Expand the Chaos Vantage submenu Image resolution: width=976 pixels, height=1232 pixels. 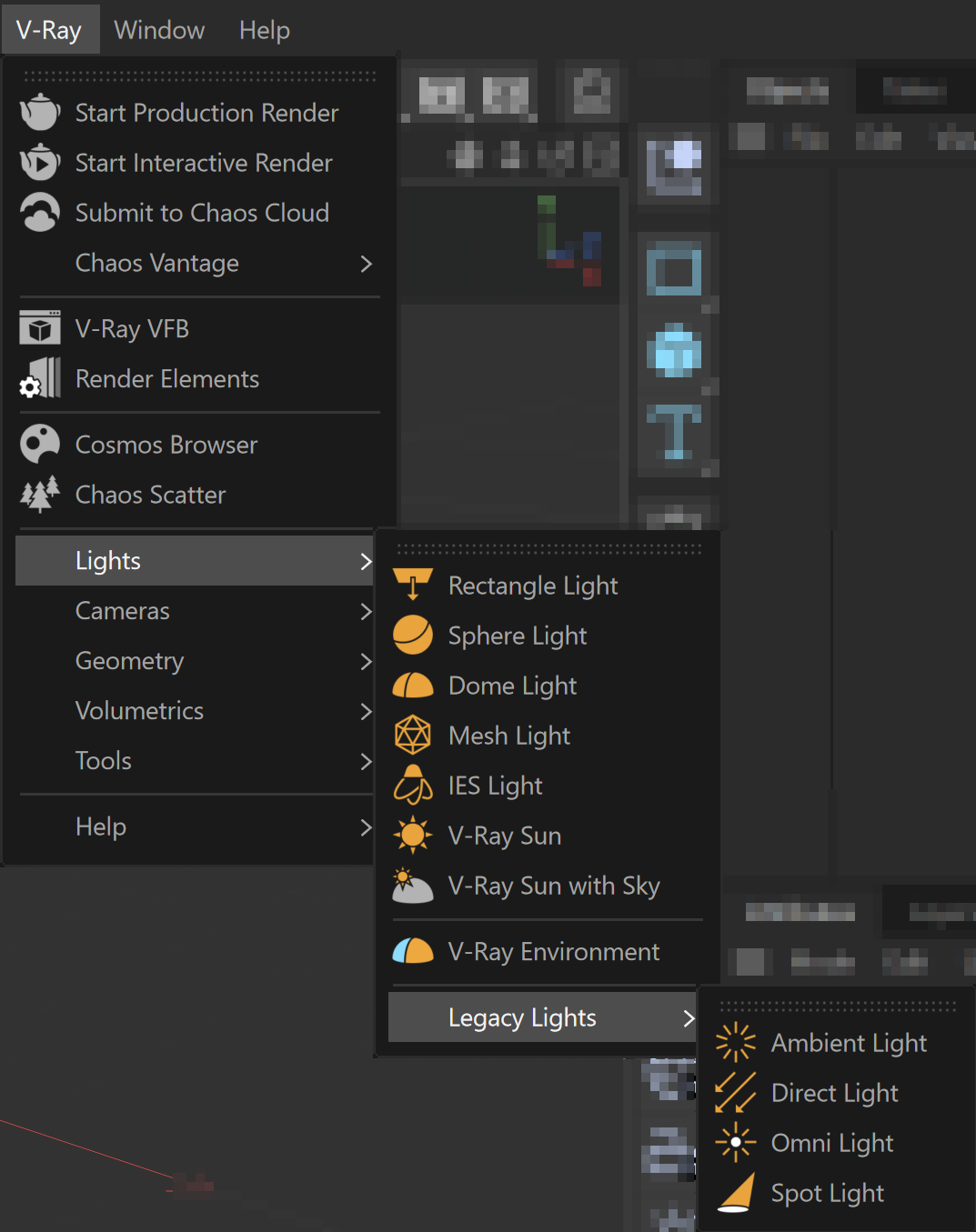coord(198,263)
